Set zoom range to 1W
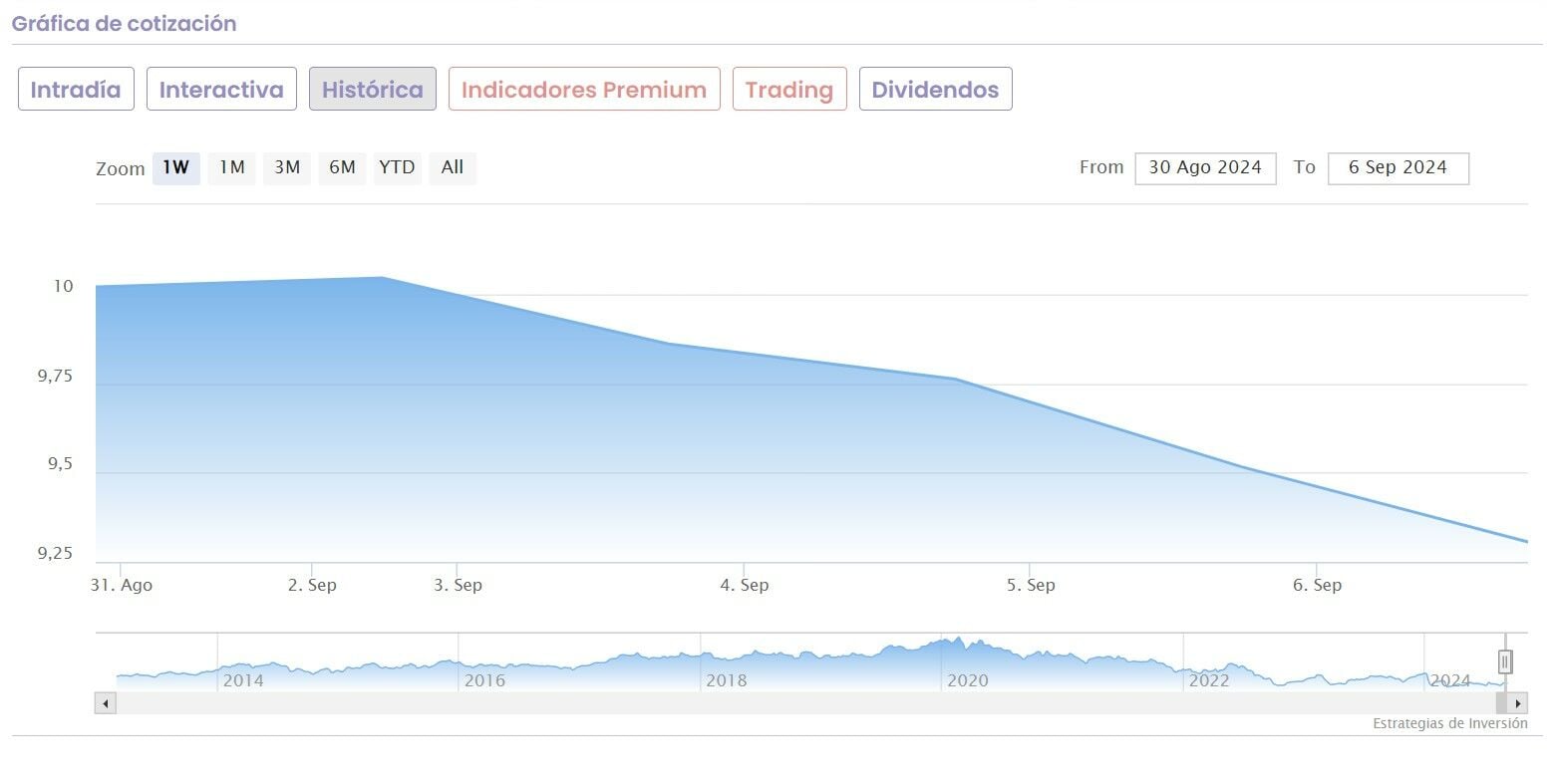1554x784 pixels. pos(176,167)
